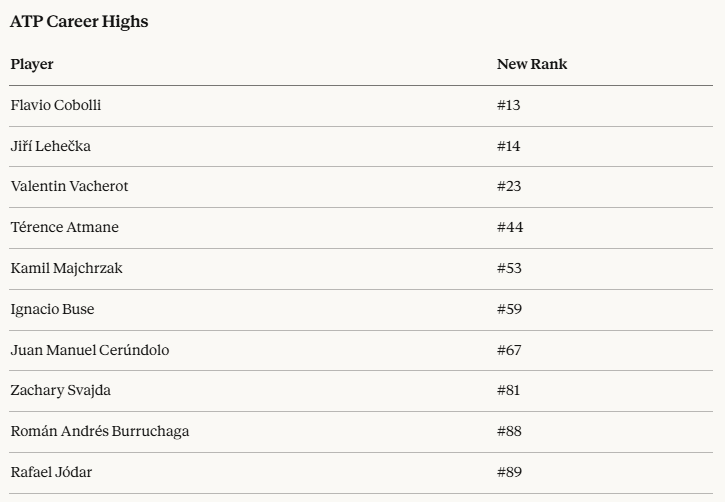725x502 pixels.
Task: Select Juan Manuel Cerúndolo's name
Action: coord(90,350)
